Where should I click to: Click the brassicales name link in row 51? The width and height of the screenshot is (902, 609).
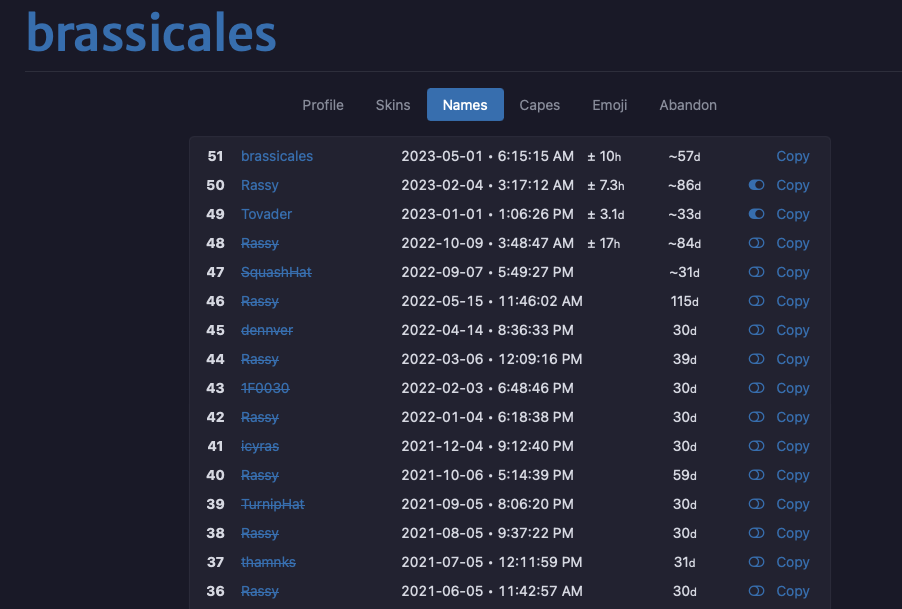(277, 156)
